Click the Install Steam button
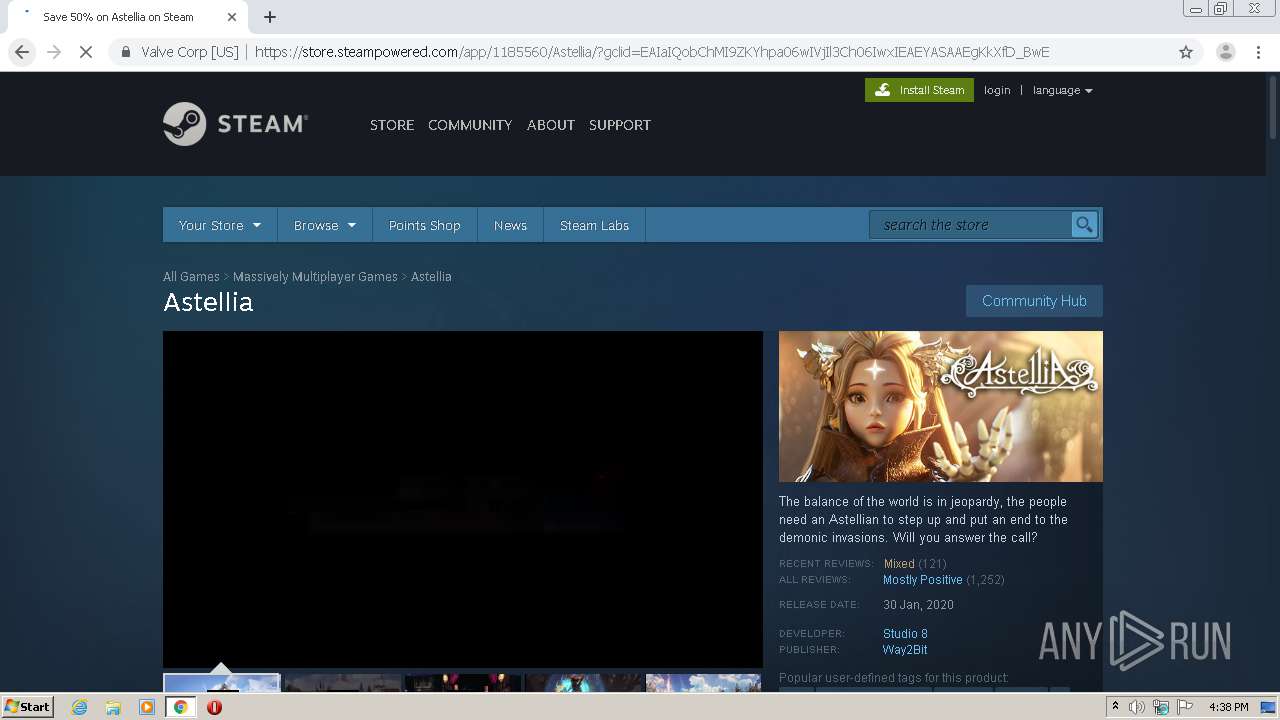Viewport: 1280px width, 720px height. click(x=919, y=90)
